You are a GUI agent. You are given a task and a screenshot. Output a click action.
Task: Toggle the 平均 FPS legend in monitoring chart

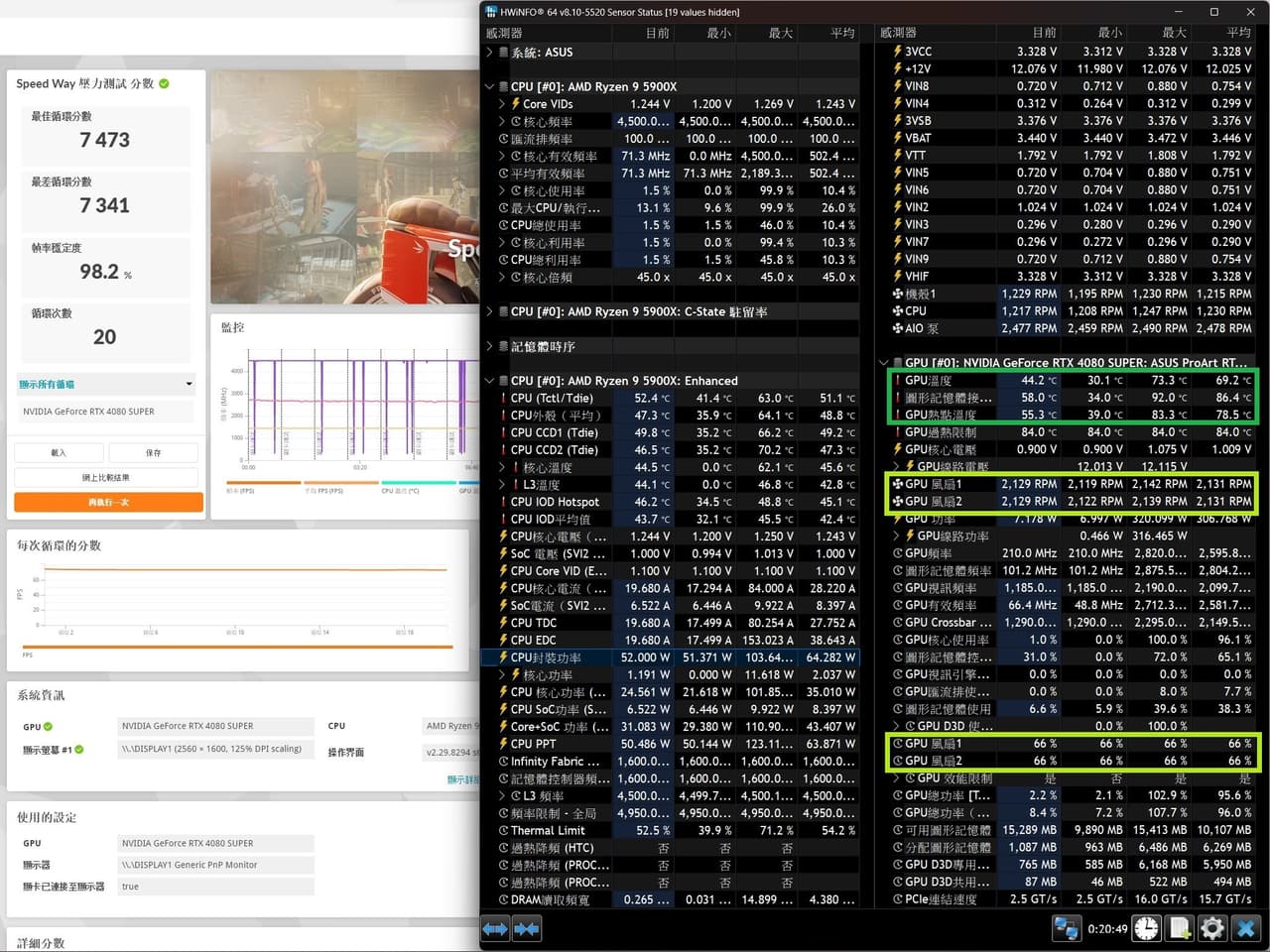(340, 487)
